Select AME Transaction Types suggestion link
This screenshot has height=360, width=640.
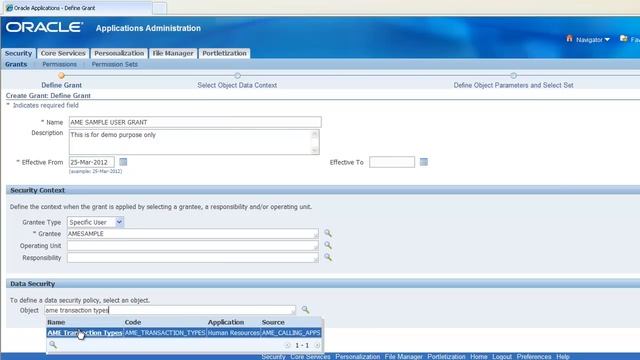(85, 333)
